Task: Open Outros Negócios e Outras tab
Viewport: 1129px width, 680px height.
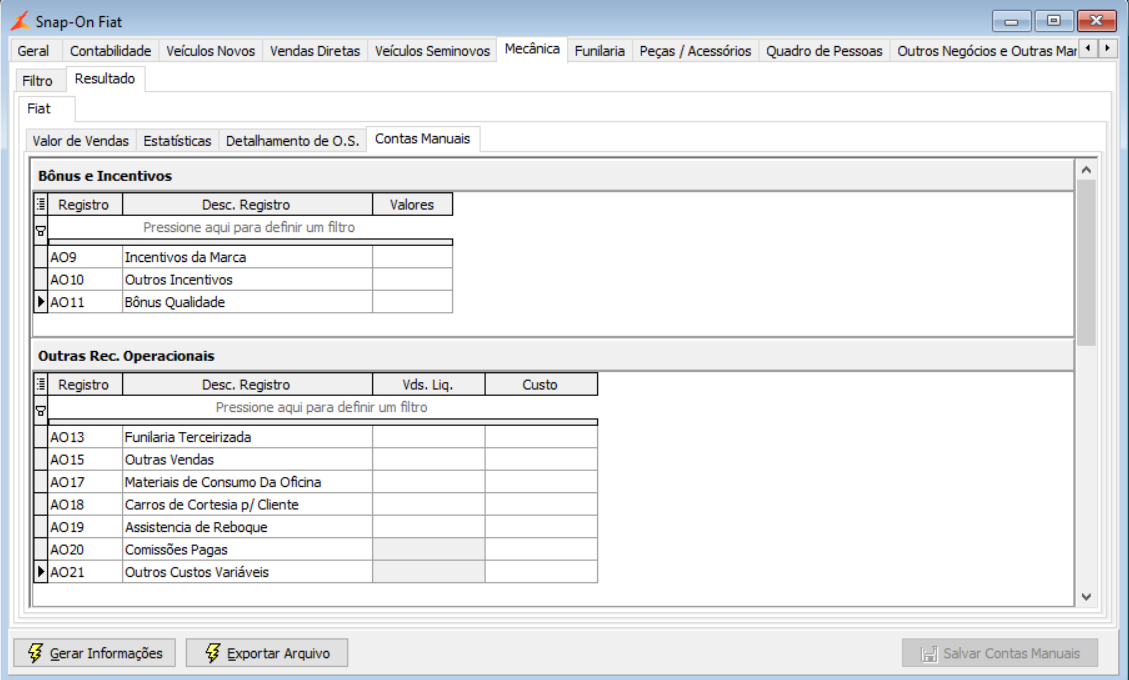Action: click(986, 50)
